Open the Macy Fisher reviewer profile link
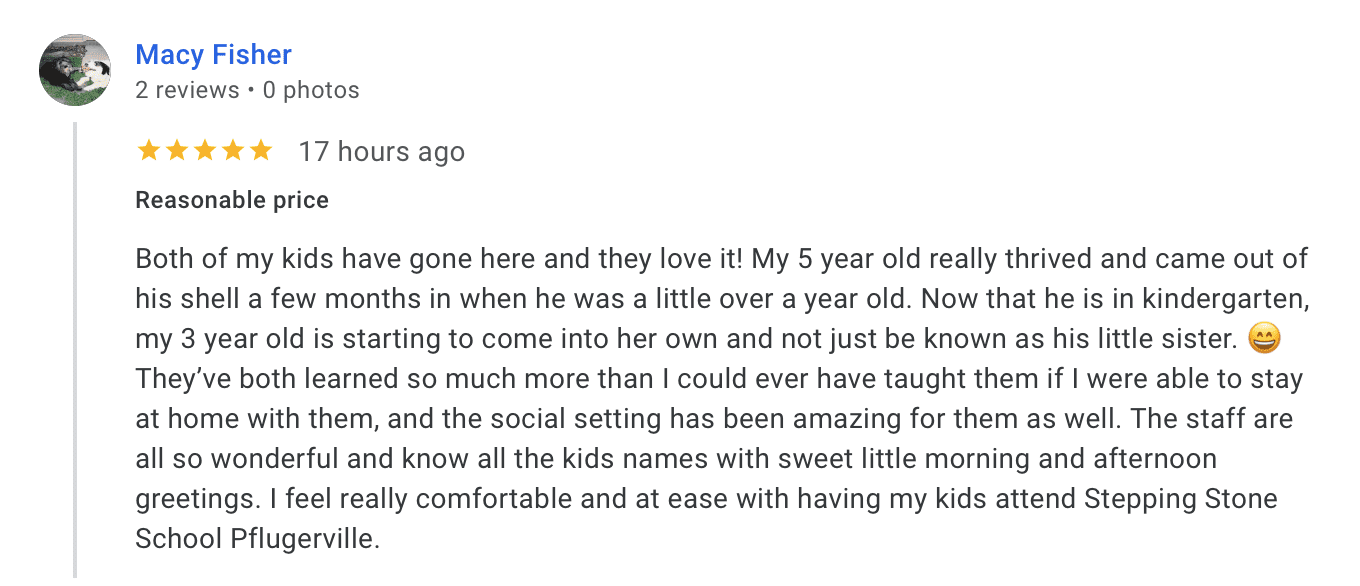Screen dimensions: 1360x586 click(x=213, y=54)
